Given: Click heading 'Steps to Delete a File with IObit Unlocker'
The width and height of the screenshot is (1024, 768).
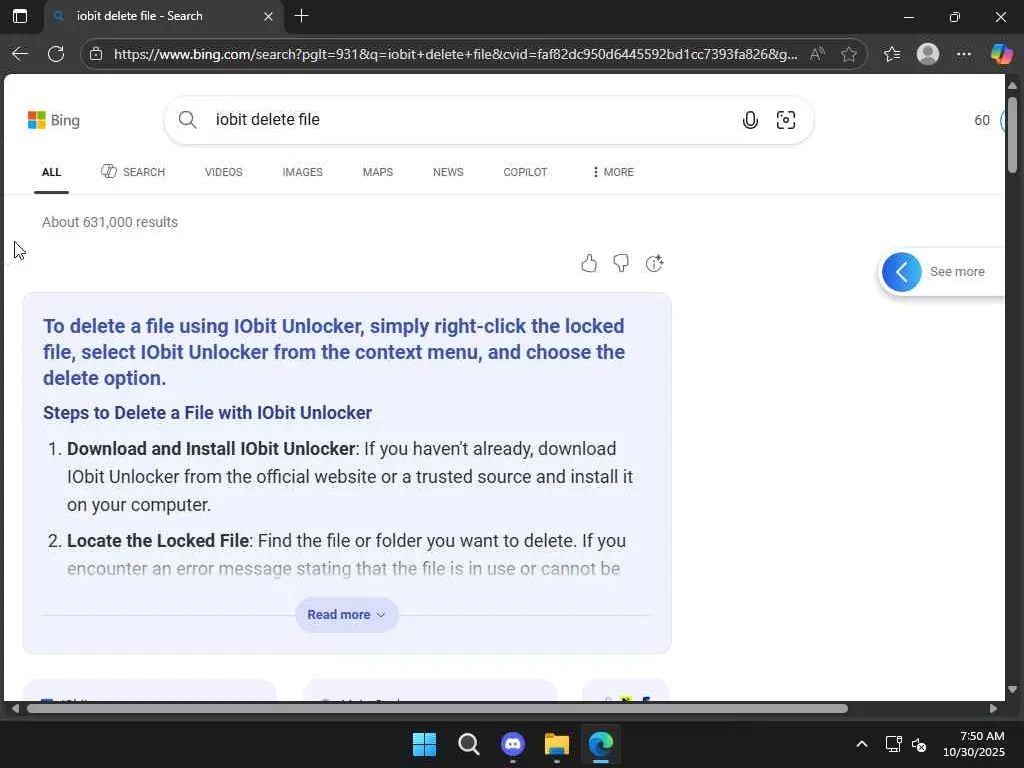Looking at the screenshot, I should pyautogui.click(x=208, y=413).
